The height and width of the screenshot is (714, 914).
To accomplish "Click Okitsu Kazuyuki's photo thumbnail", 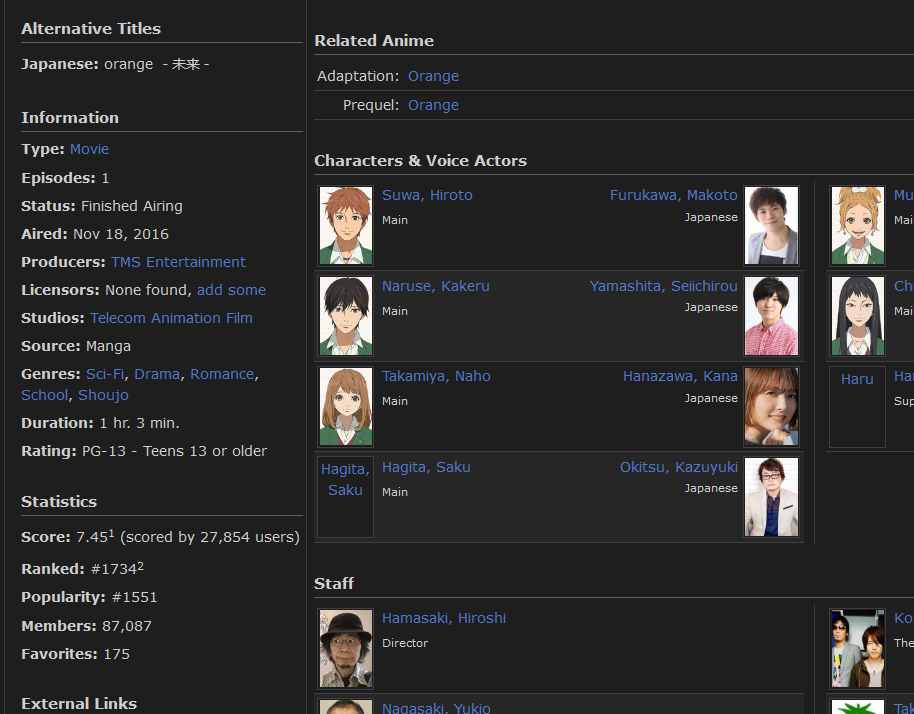I will click(x=771, y=497).
